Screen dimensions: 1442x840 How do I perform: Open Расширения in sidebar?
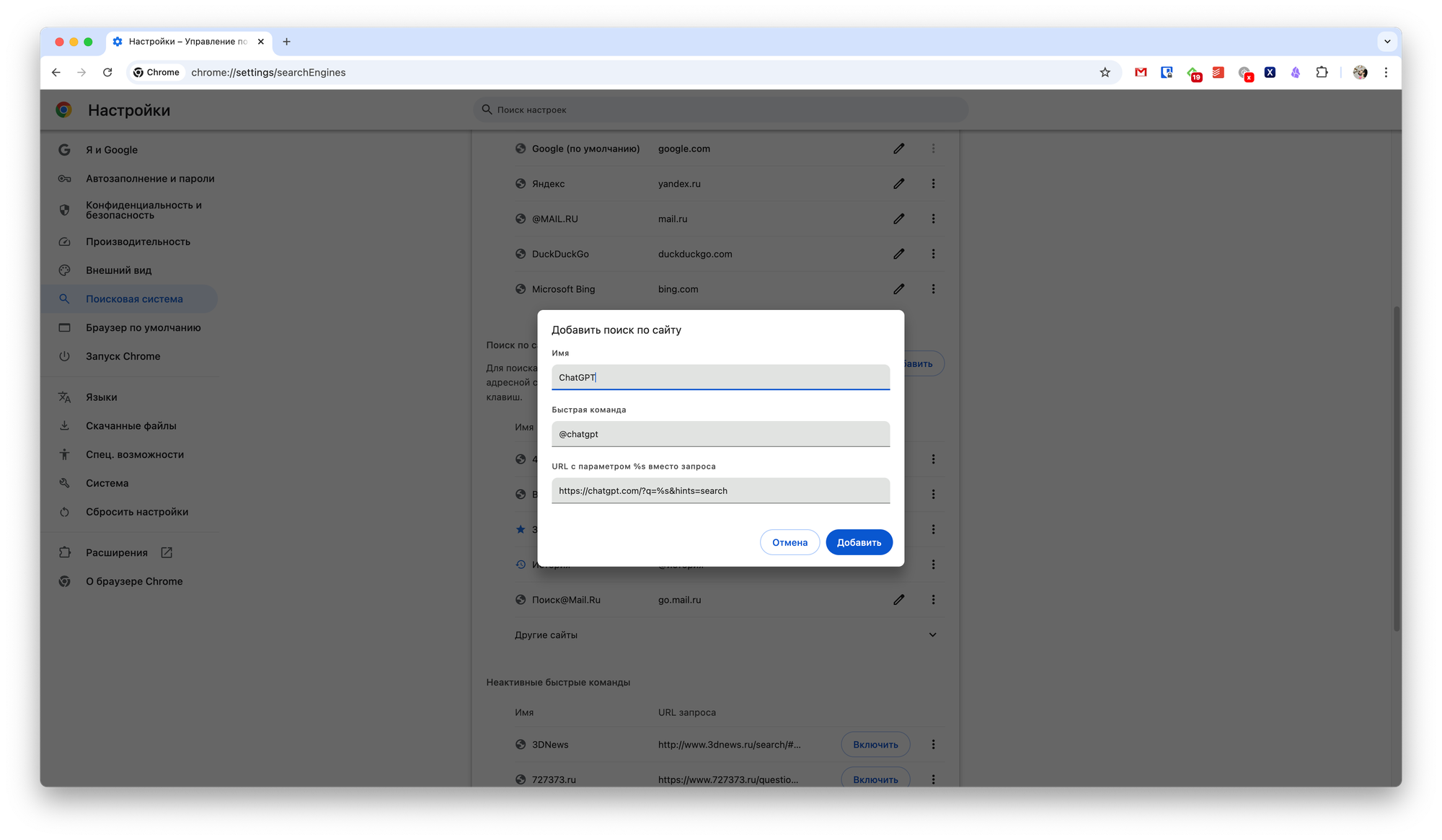click(117, 553)
